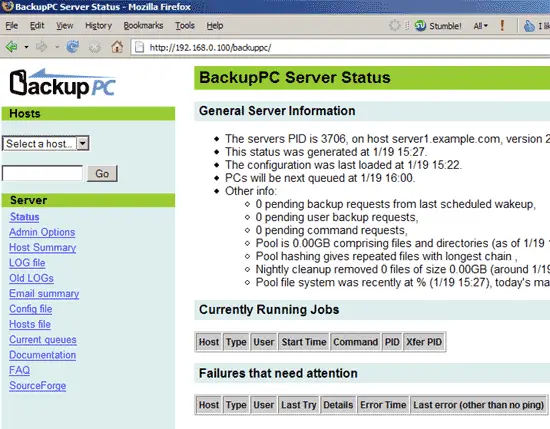The width and height of the screenshot is (550, 429).
Task: Click the Stop loading icon
Action: coord(95,47)
